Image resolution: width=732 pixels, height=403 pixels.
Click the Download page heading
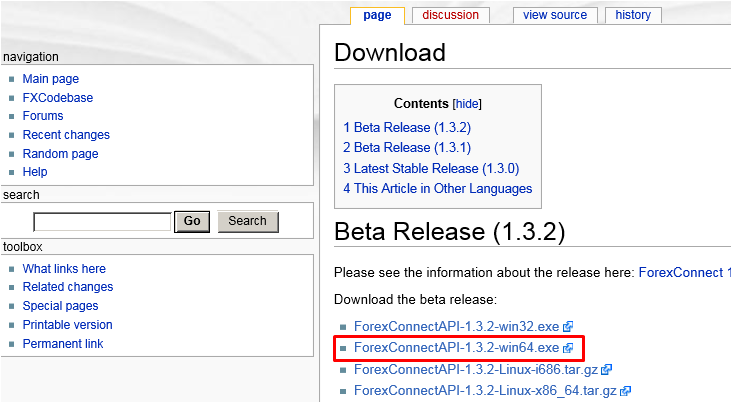[390, 52]
